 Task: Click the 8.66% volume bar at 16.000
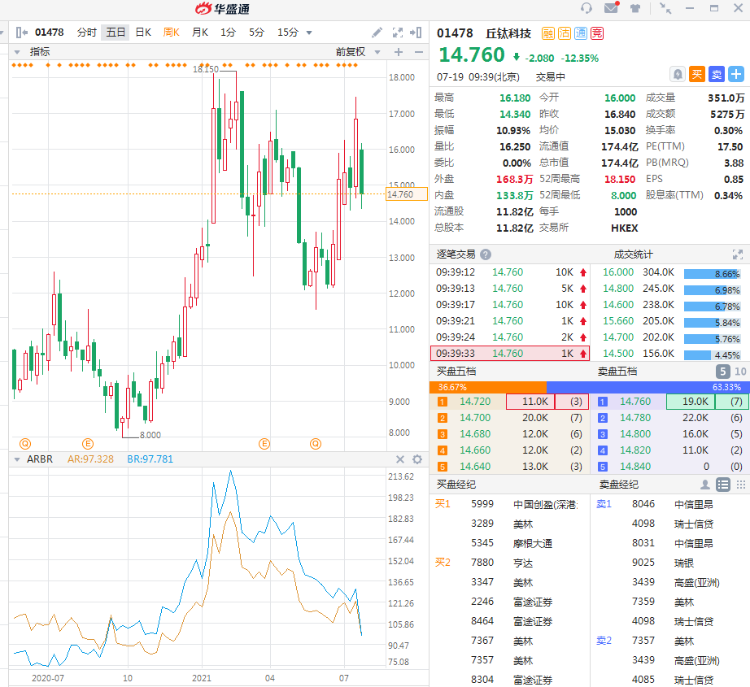pyautogui.click(x=712, y=274)
